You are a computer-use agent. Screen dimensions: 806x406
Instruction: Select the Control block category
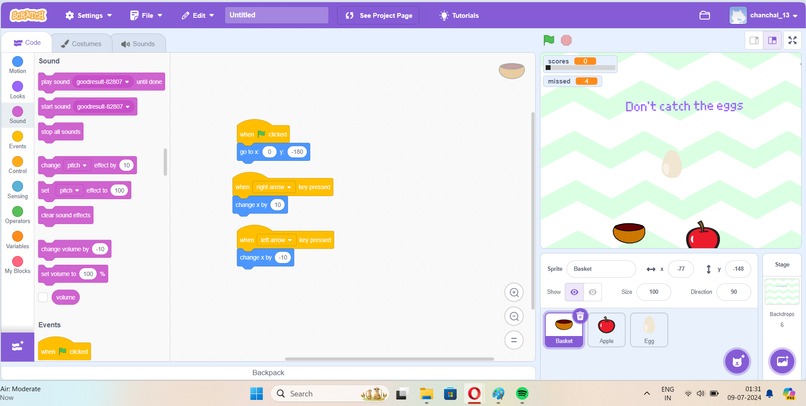17,165
